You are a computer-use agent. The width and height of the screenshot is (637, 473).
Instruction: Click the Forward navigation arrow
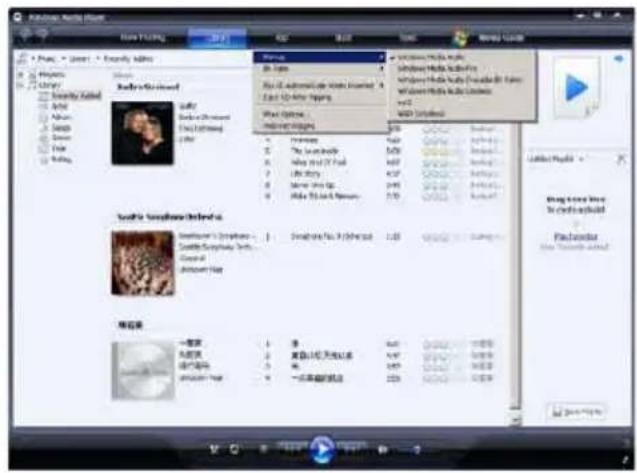42,33
